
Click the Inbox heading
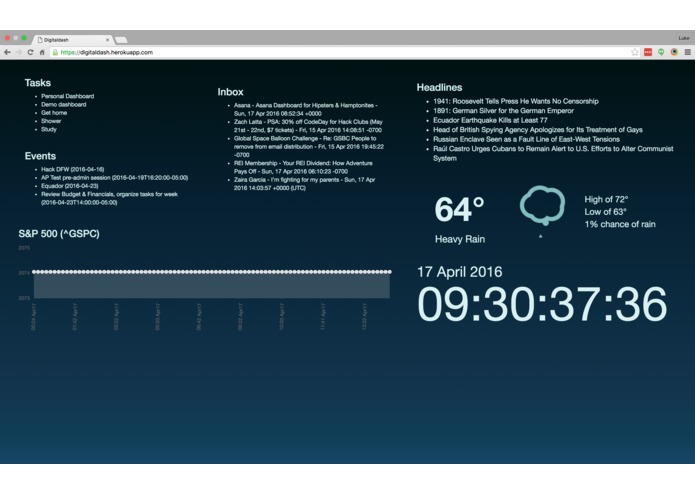click(x=230, y=92)
